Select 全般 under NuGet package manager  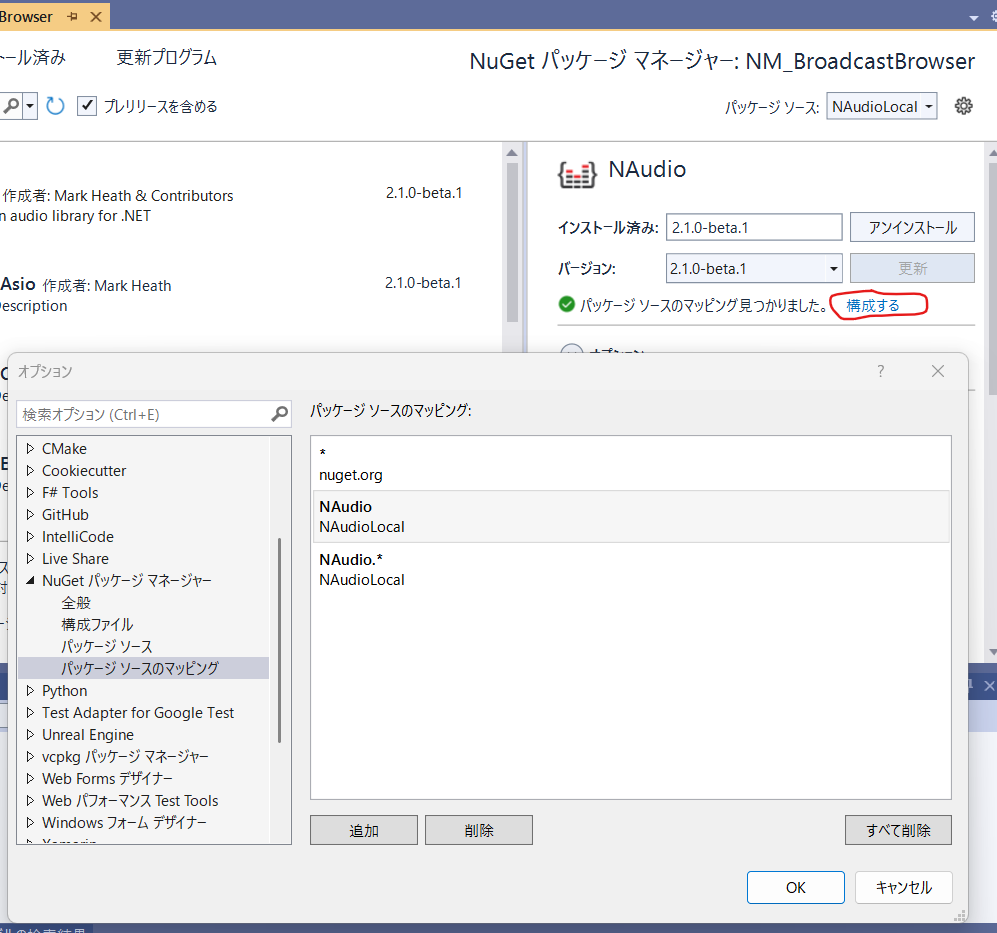(76, 603)
